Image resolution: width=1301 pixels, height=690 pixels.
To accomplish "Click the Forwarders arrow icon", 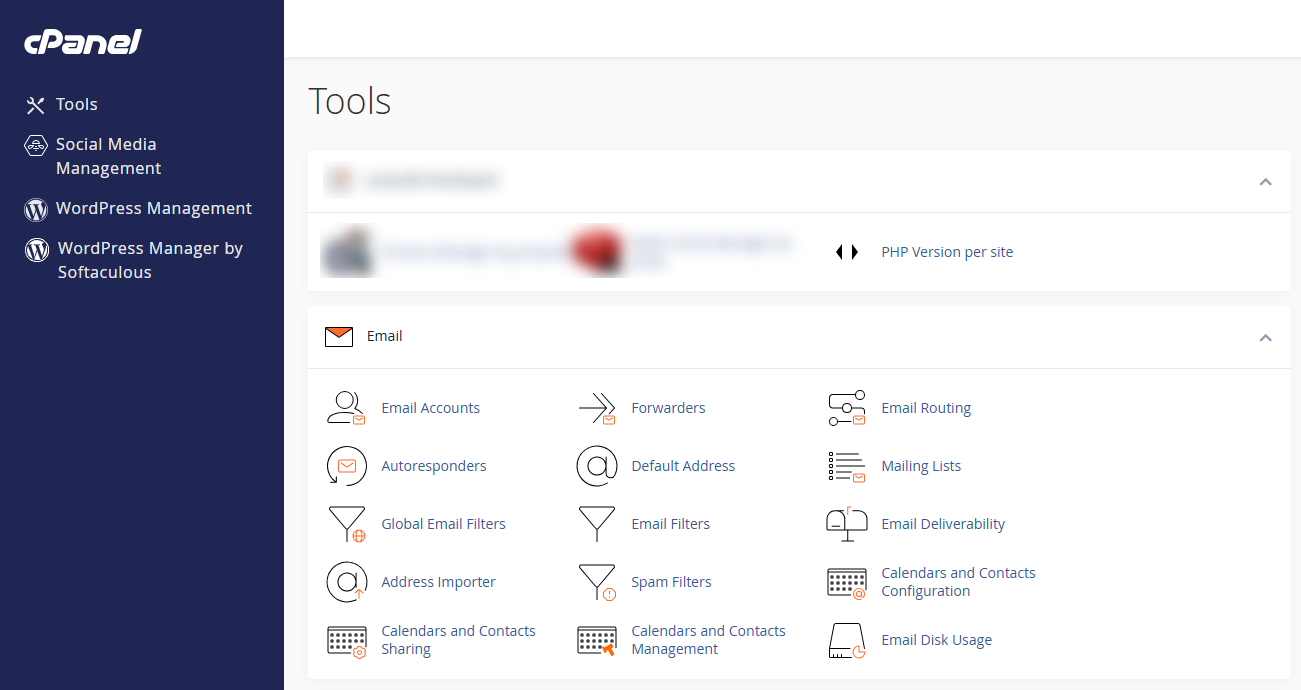I will click(597, 408).
